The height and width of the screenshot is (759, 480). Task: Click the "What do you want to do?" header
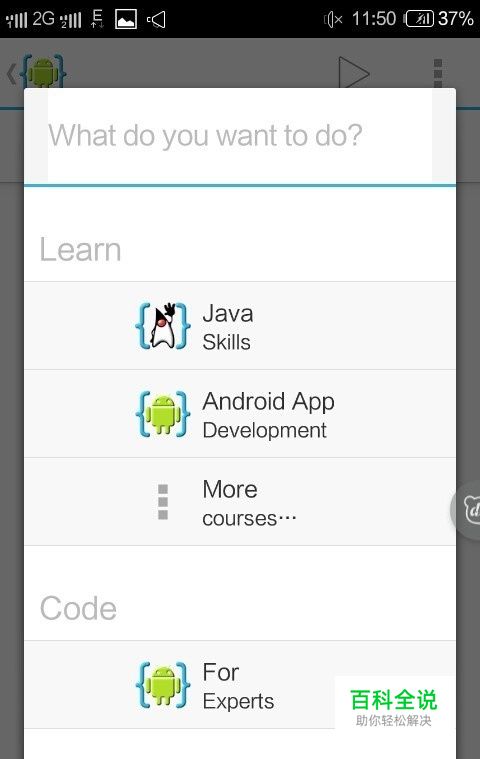(206, 136)
